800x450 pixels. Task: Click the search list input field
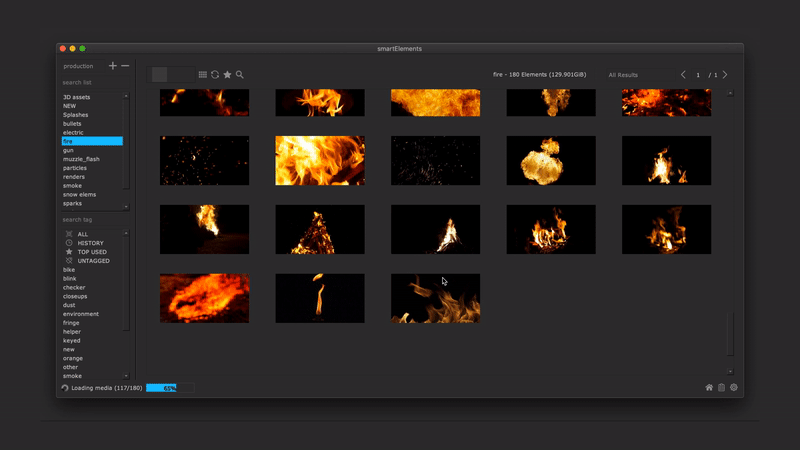point(91,82)
